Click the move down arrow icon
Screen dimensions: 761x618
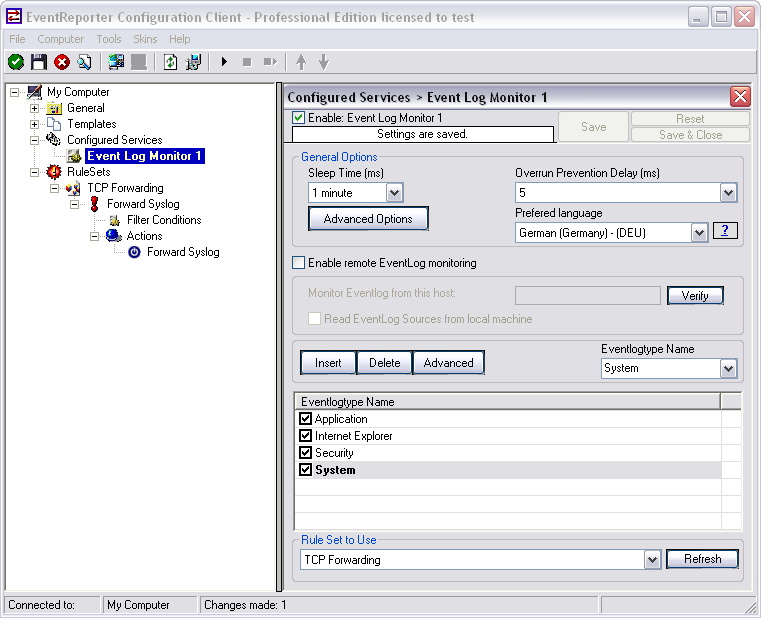[324, 62]
